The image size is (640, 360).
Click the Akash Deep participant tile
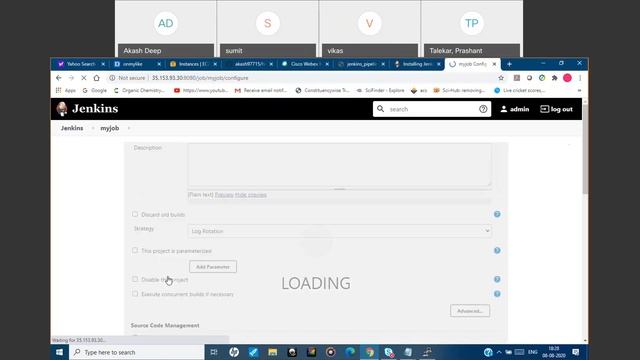click(166, 29)
